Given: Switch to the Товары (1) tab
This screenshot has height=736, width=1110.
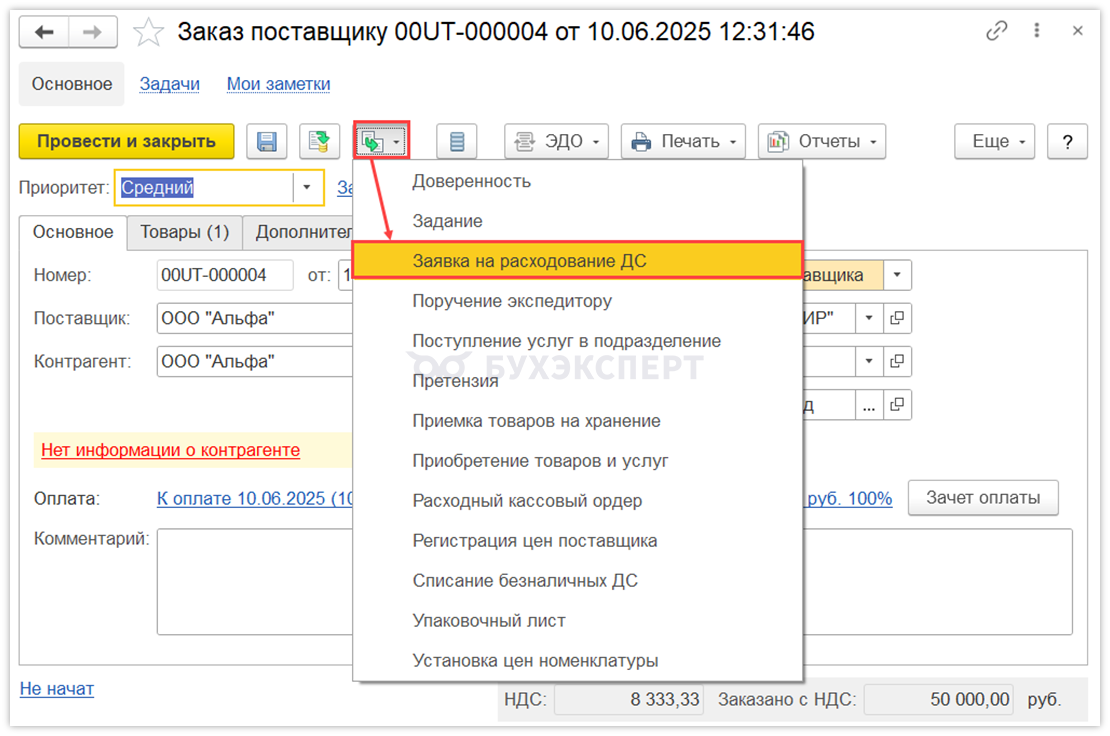Looking at the screenshot, I should click(x=185, y=232).
